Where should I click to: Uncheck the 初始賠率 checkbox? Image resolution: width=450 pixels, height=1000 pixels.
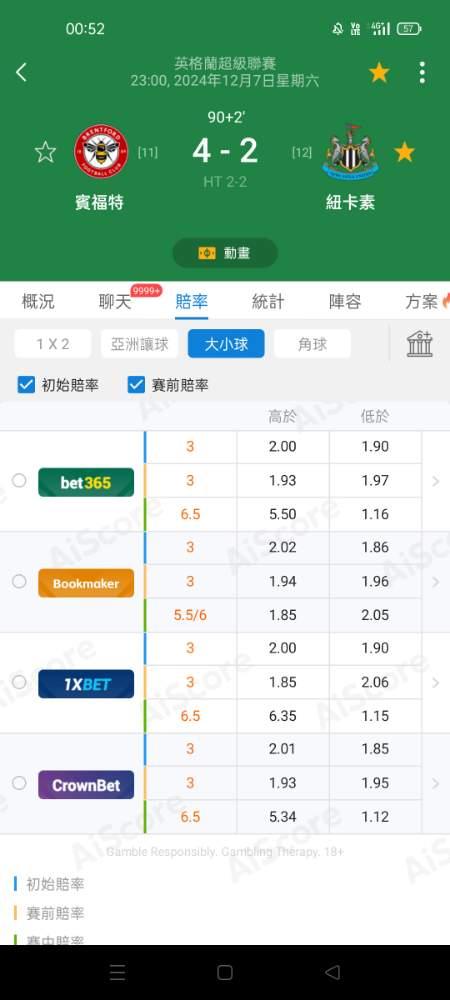coord(26,385)
